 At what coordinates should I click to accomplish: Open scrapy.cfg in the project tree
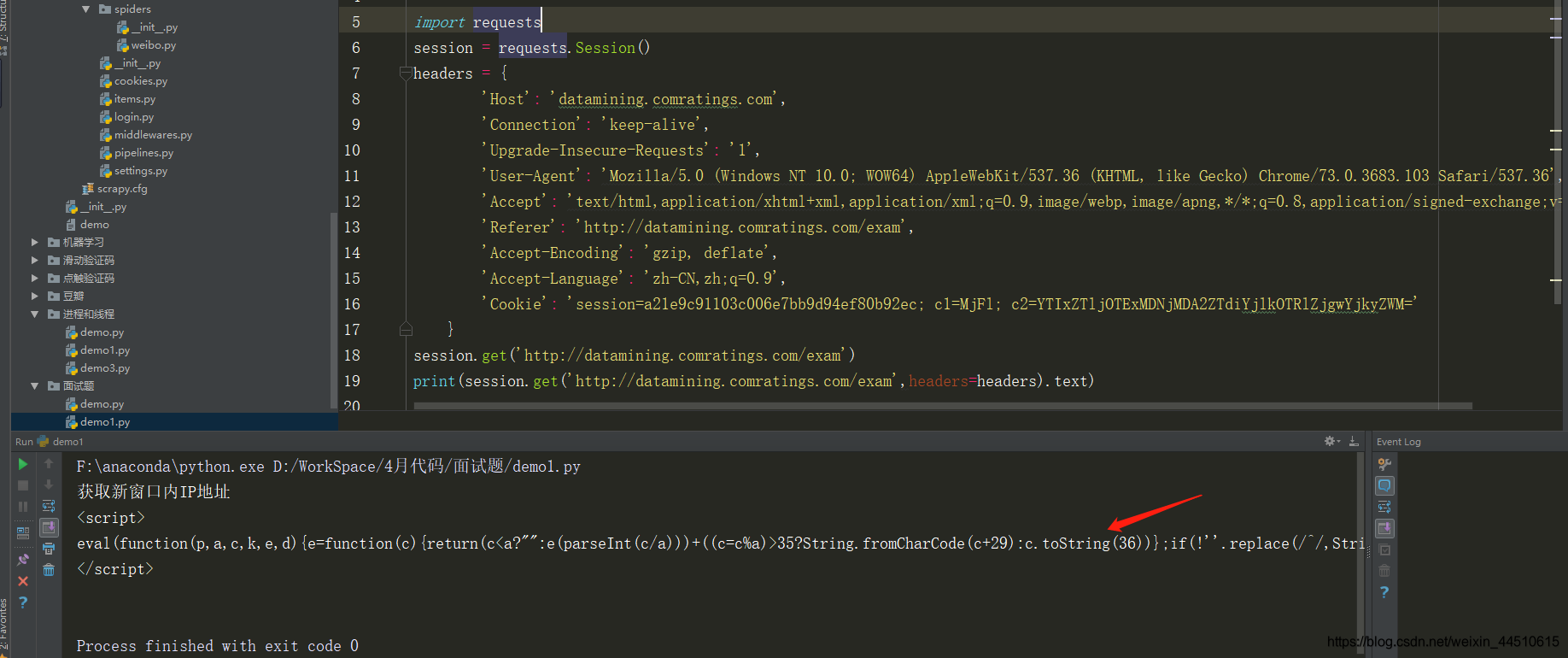122,189
